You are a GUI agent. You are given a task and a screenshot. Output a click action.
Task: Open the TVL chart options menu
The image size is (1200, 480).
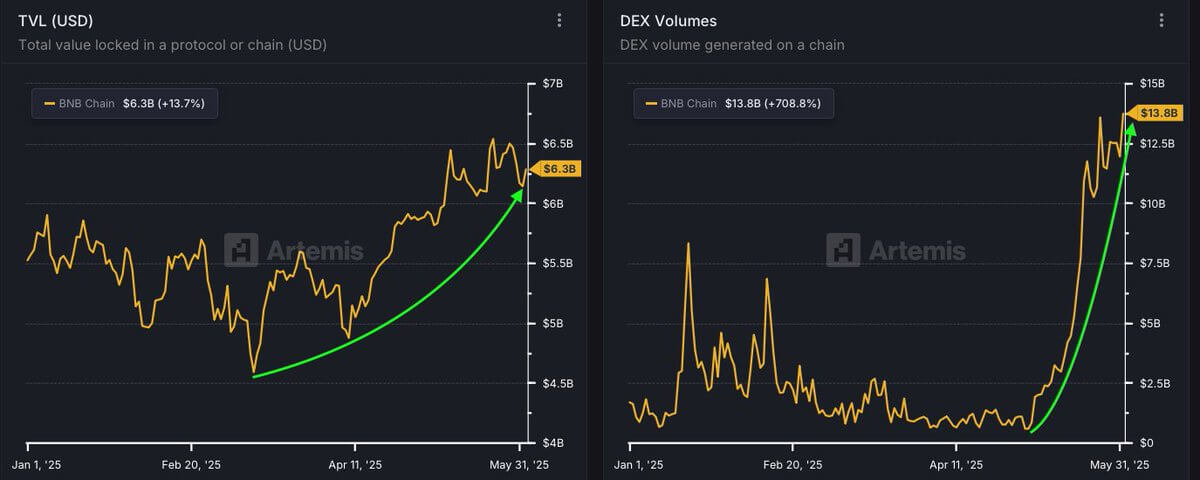pos(559,20)
